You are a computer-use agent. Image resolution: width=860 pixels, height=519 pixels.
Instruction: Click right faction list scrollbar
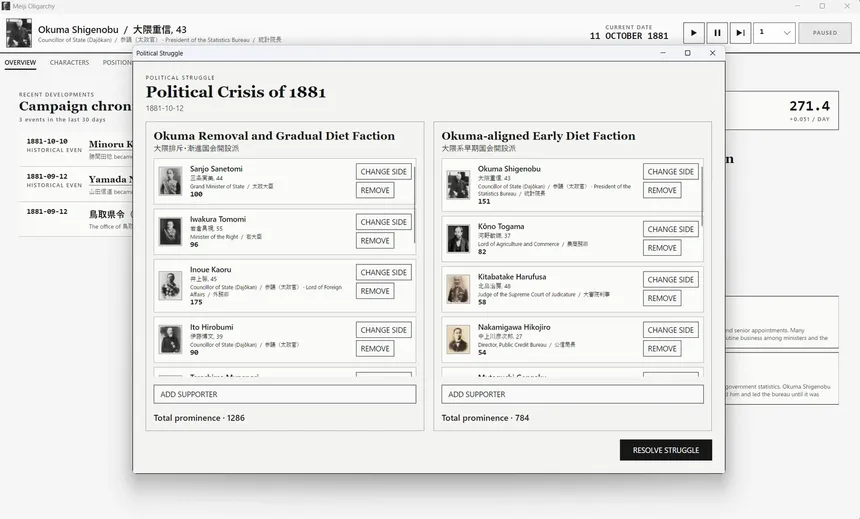coord(702,196)
